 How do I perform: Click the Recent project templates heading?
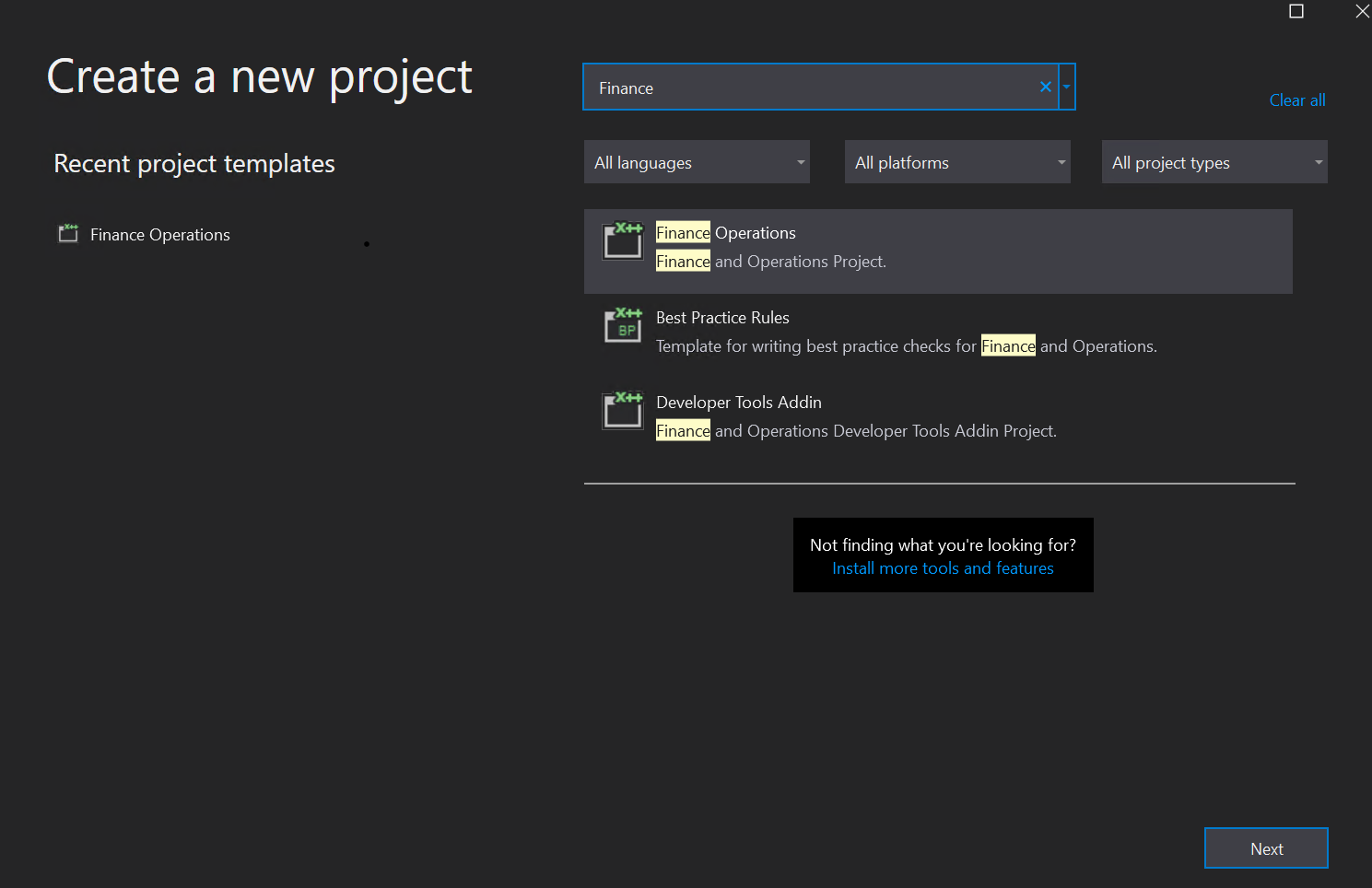coord(194,163)
